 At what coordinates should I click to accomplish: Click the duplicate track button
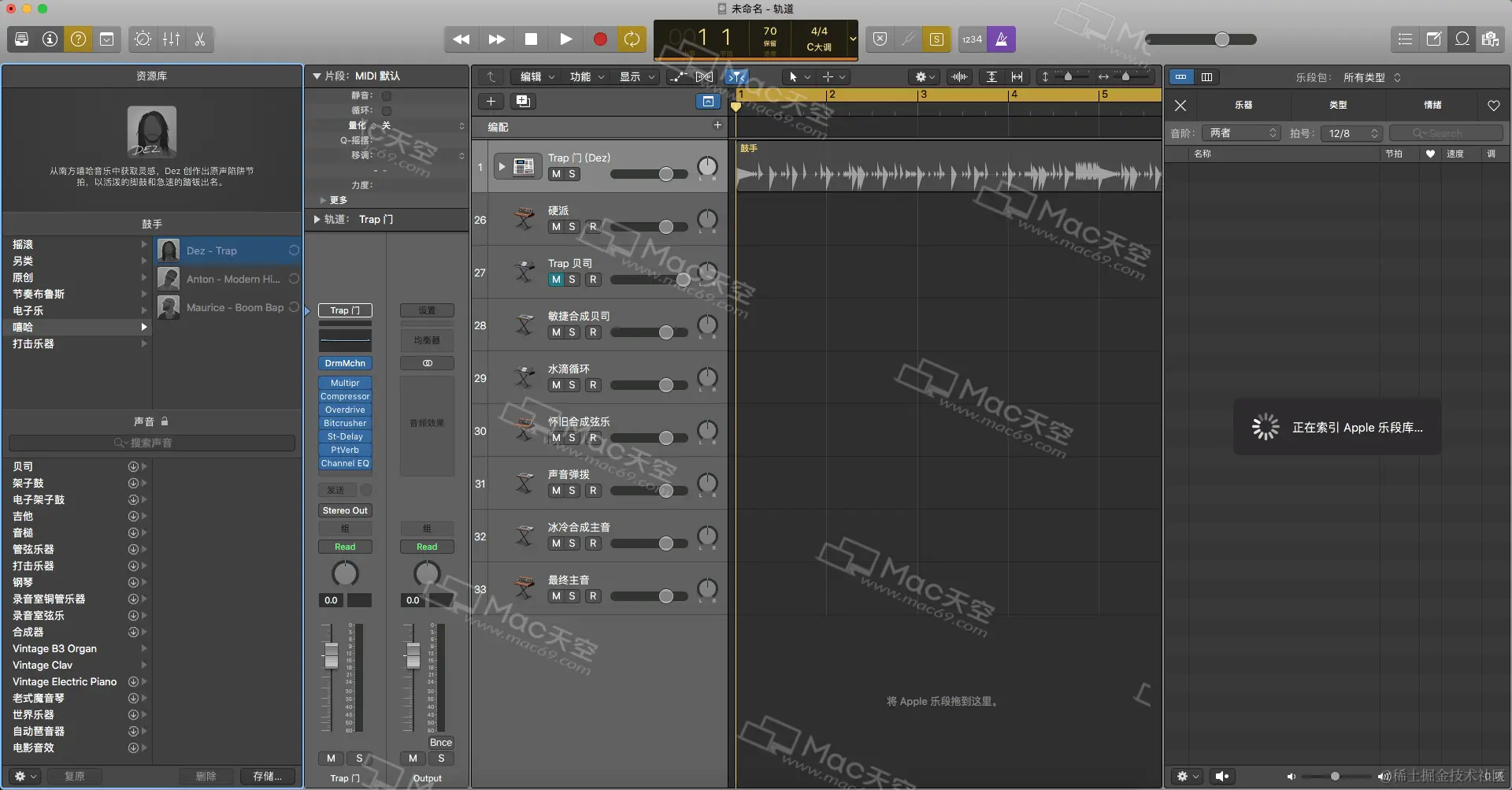pos(522,102)
